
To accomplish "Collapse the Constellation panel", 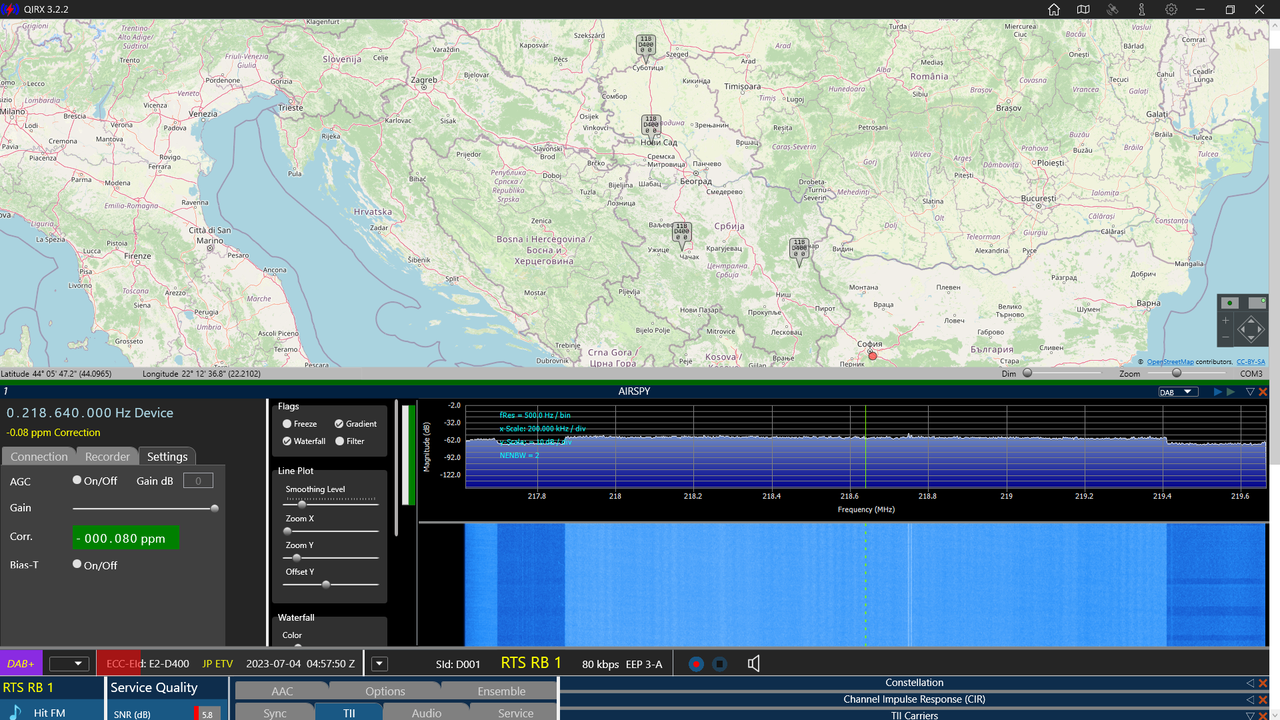I will tap(1250, 683).
